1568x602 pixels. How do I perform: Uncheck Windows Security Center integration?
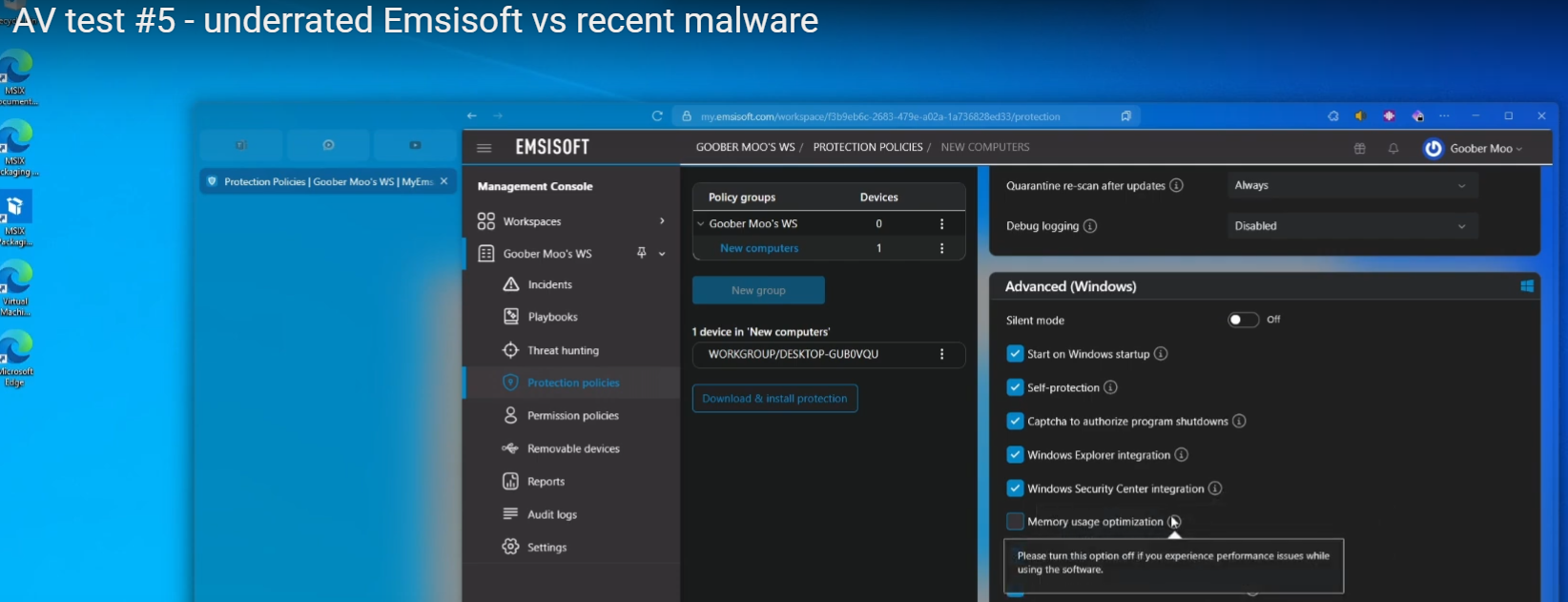point(1015,488)
